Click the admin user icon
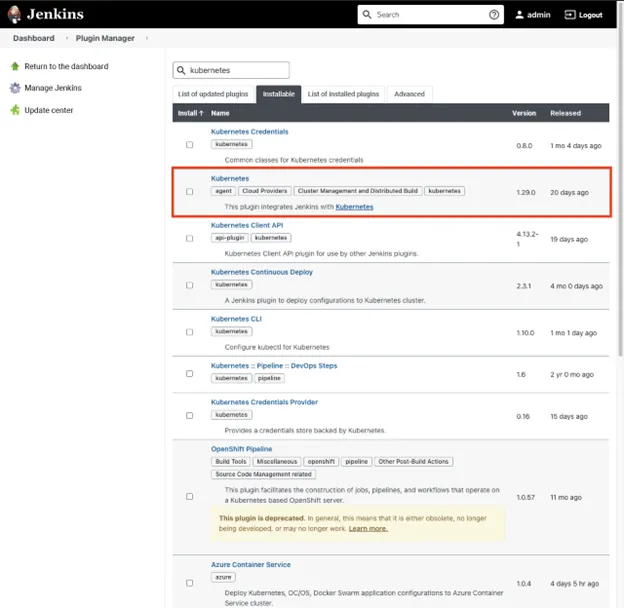Viewport: 624px width, 608px height. point(519,15)
